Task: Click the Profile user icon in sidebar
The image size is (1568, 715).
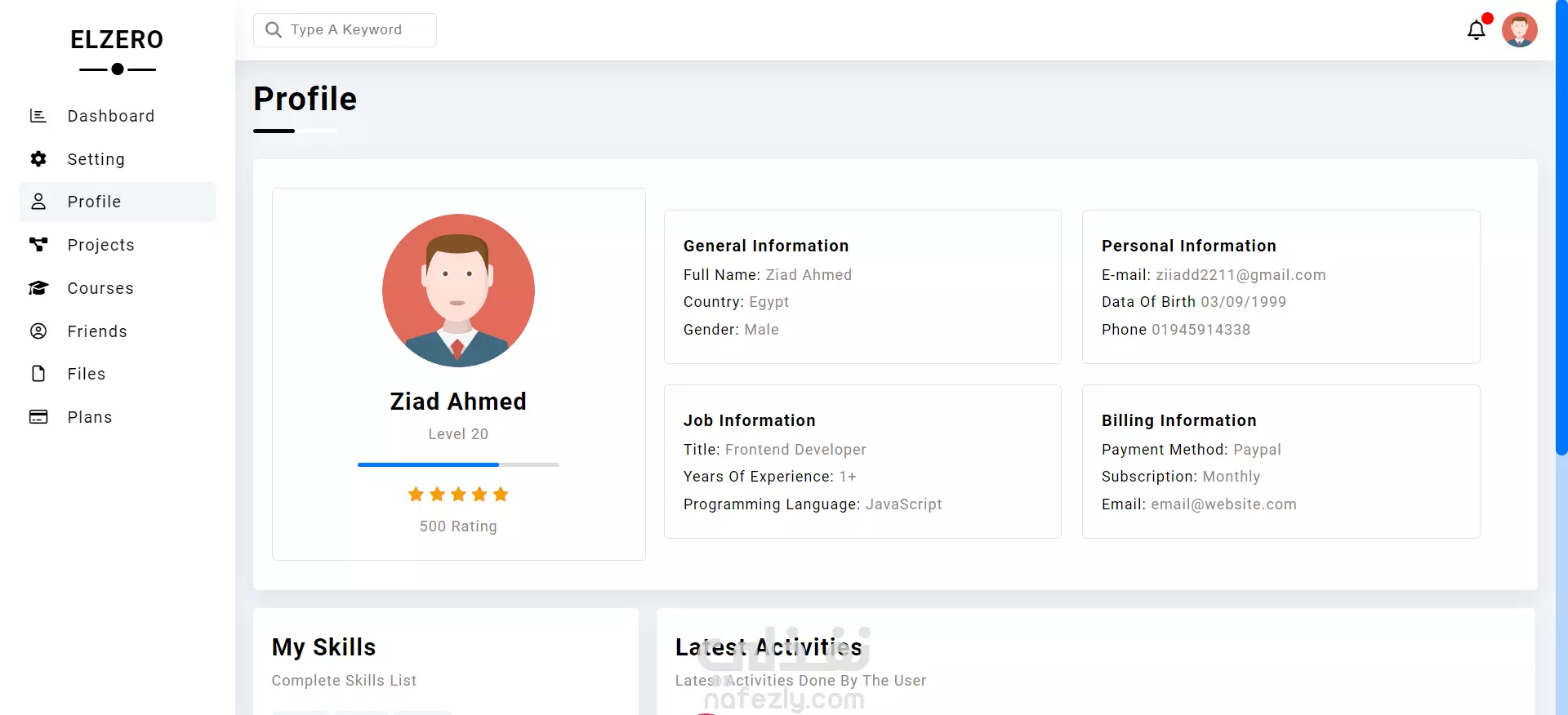Action: click(38, 202)
